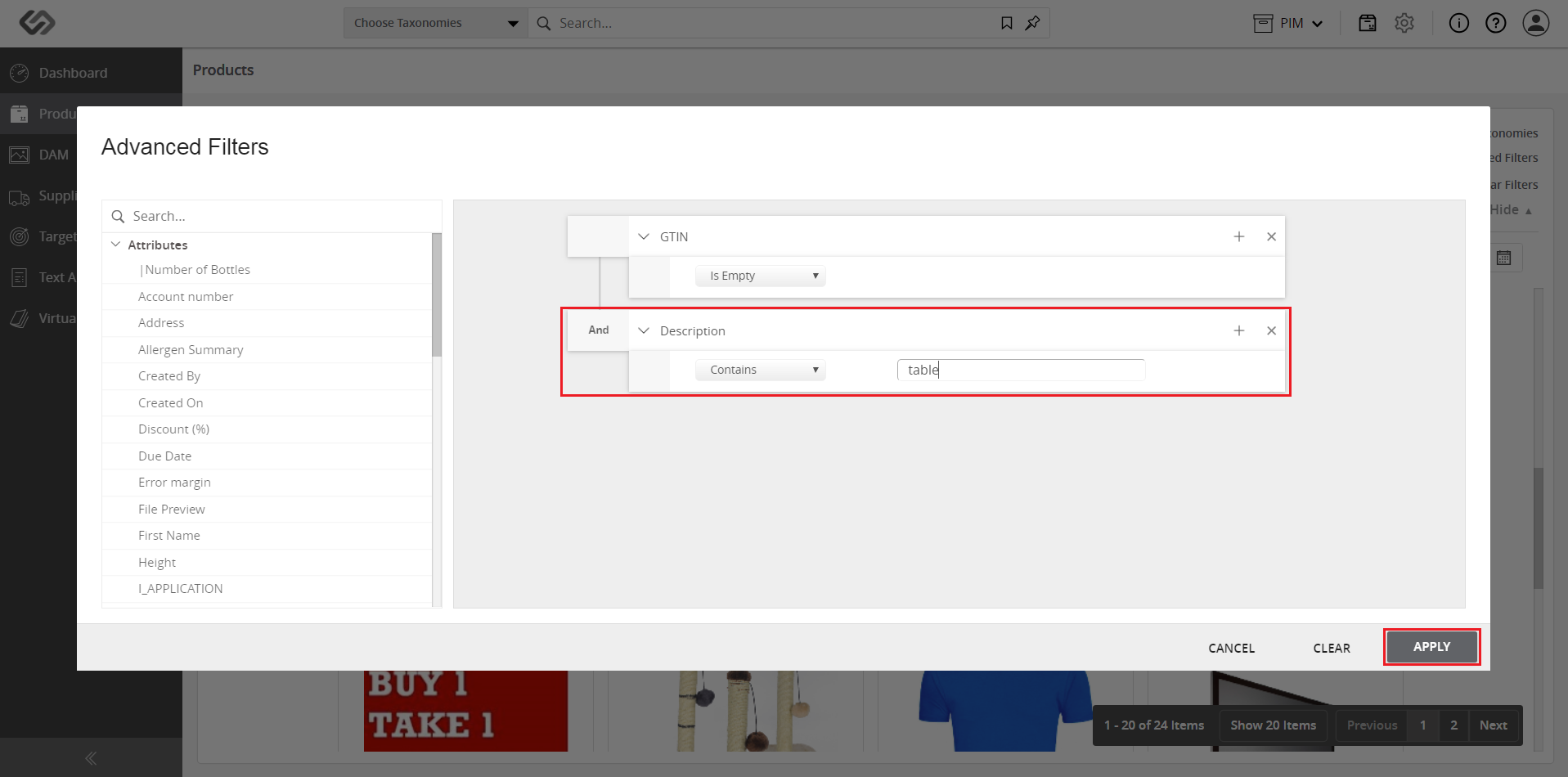The width and height of the screenshot is (1568, 777).
Task: Click the Text sidebar document icon
Action: tap(20, 277)
